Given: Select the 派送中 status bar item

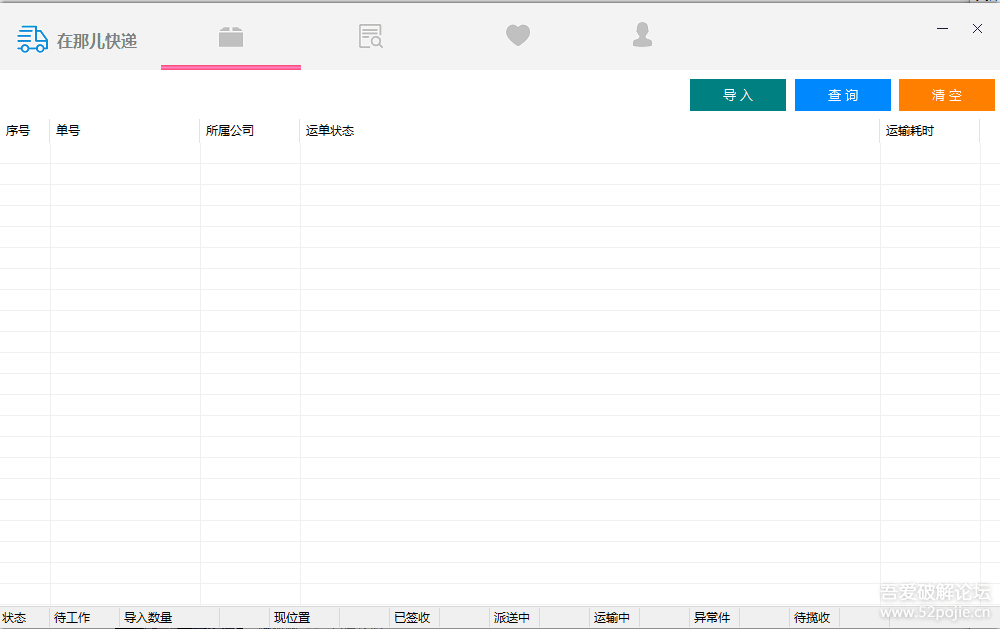Looking at the screenshot, I should click(x=512, y=617).
